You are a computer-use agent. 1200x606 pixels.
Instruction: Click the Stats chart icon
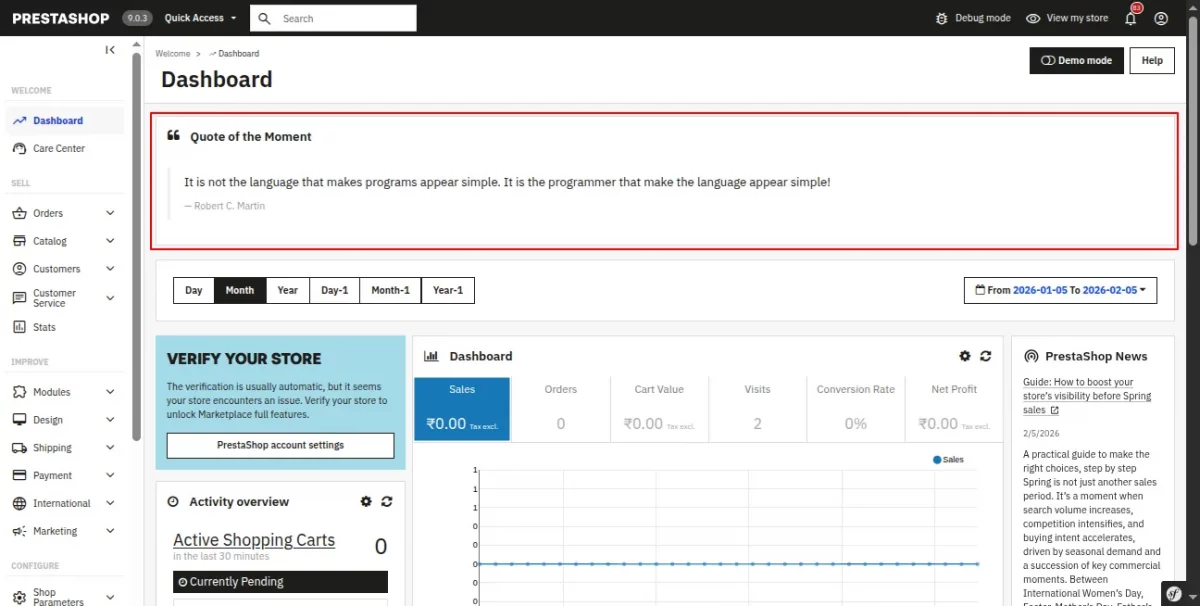point(19,327)
